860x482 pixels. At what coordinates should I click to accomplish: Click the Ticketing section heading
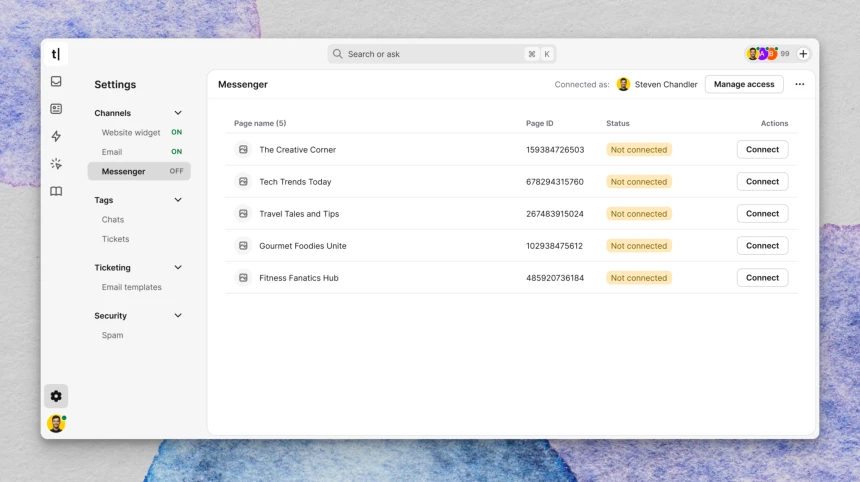[112, 268]
